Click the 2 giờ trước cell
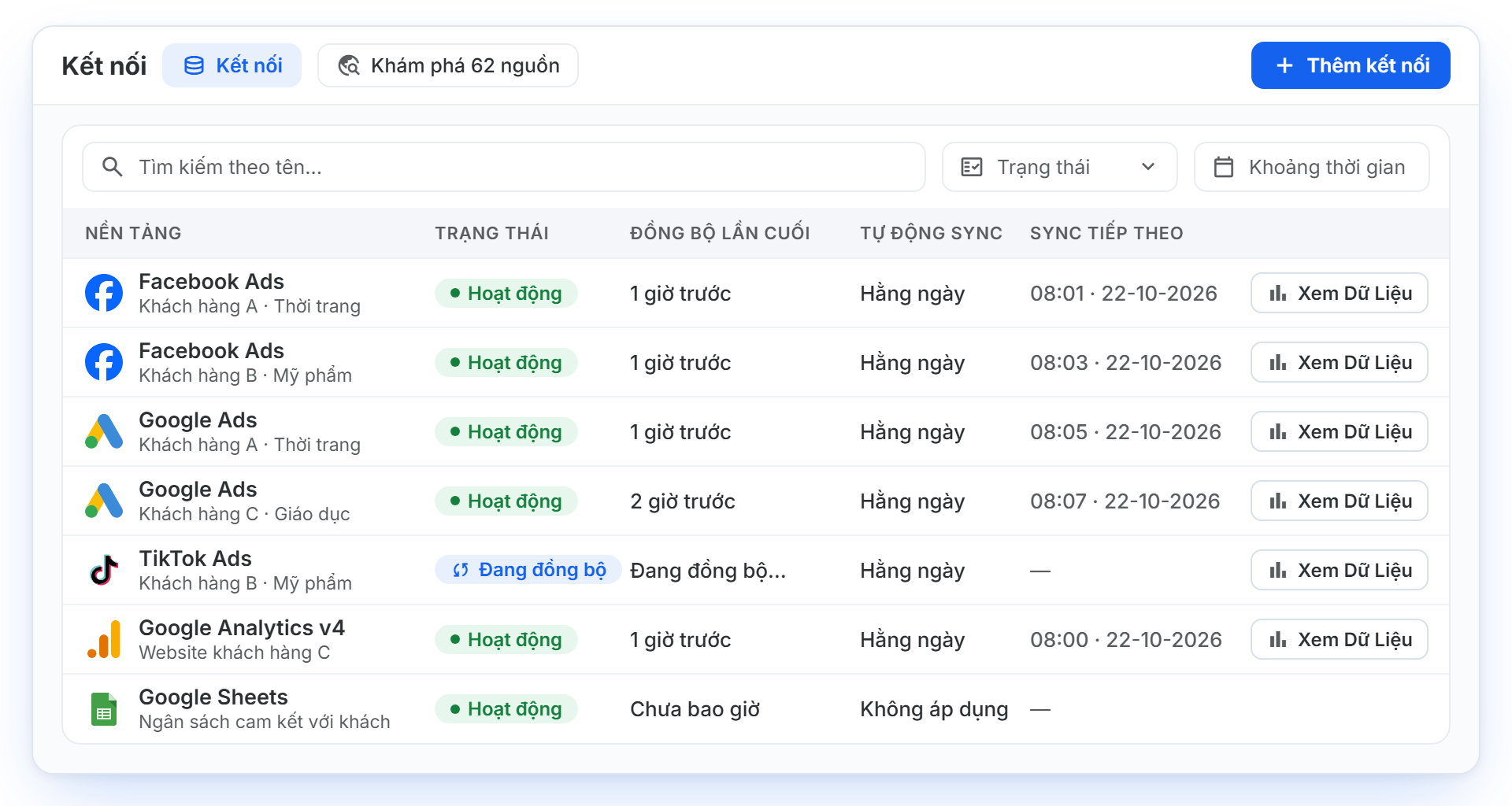 683,501
